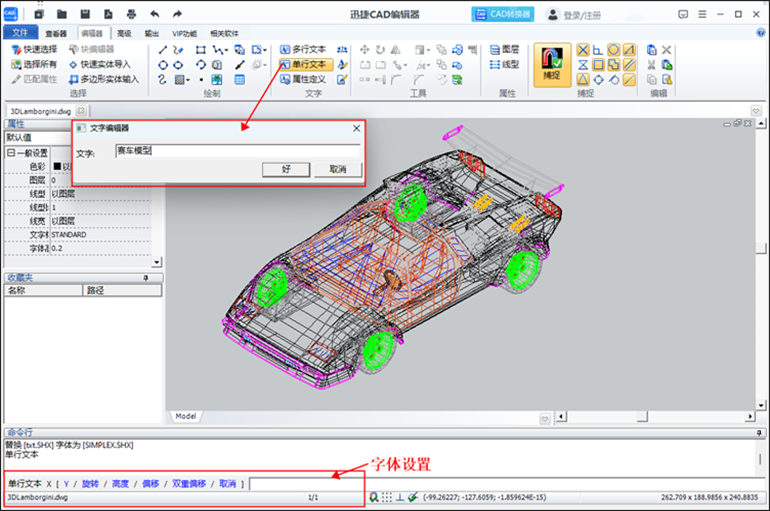Click the properties panel scroll down arrow

point(157,262)
